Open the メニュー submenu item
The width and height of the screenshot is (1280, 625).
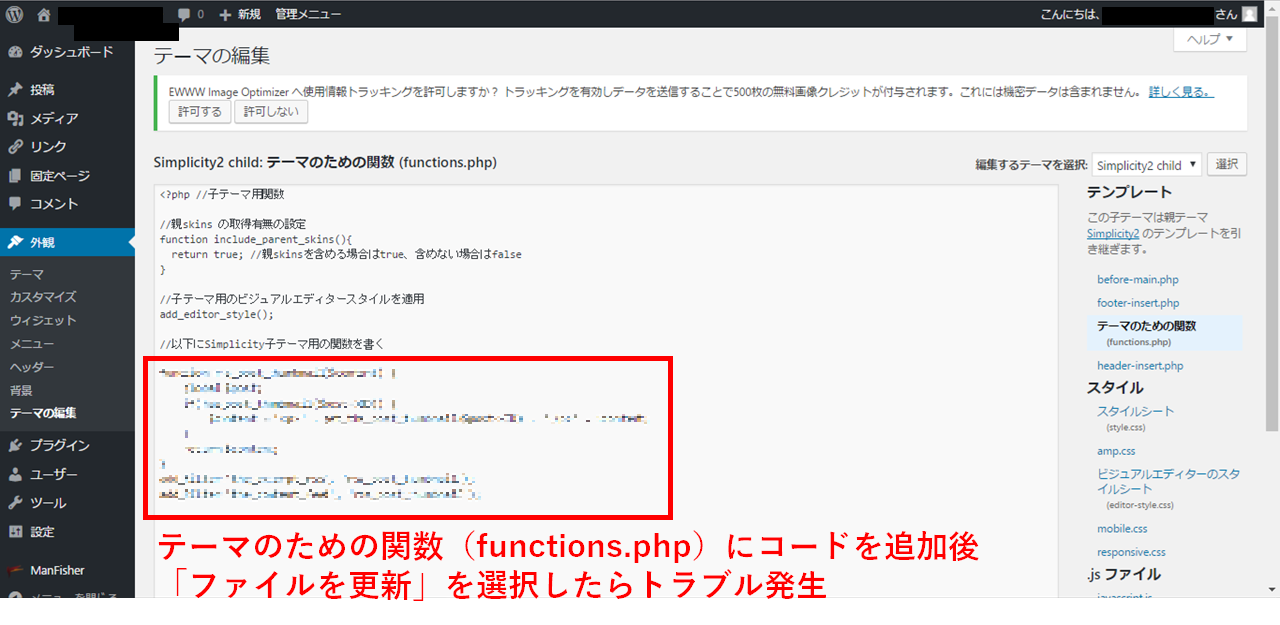coord(32,344)
